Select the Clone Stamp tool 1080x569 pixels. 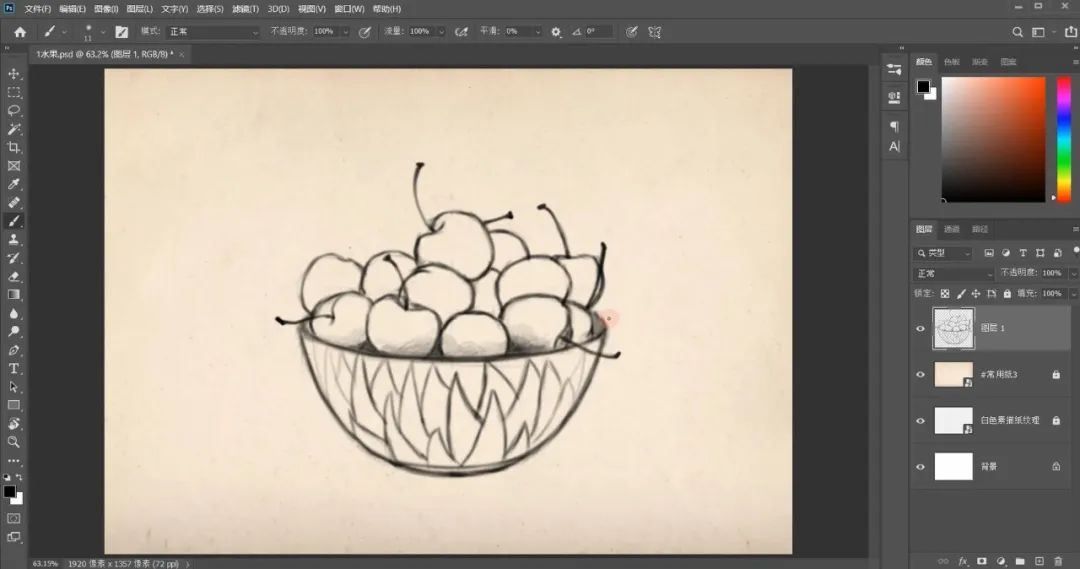[x=14, y=239]
